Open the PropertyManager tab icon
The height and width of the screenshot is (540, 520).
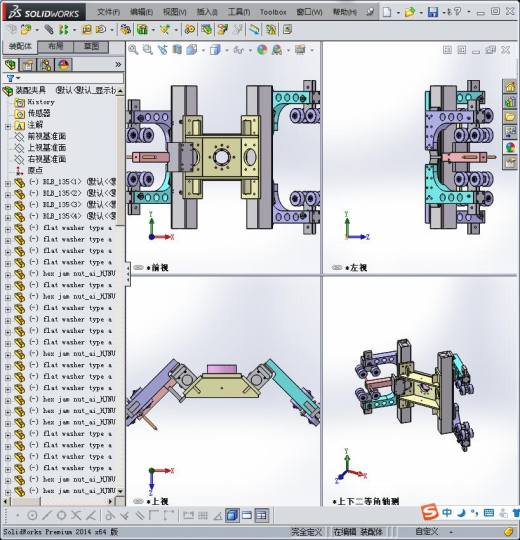(x=28, y=65)
